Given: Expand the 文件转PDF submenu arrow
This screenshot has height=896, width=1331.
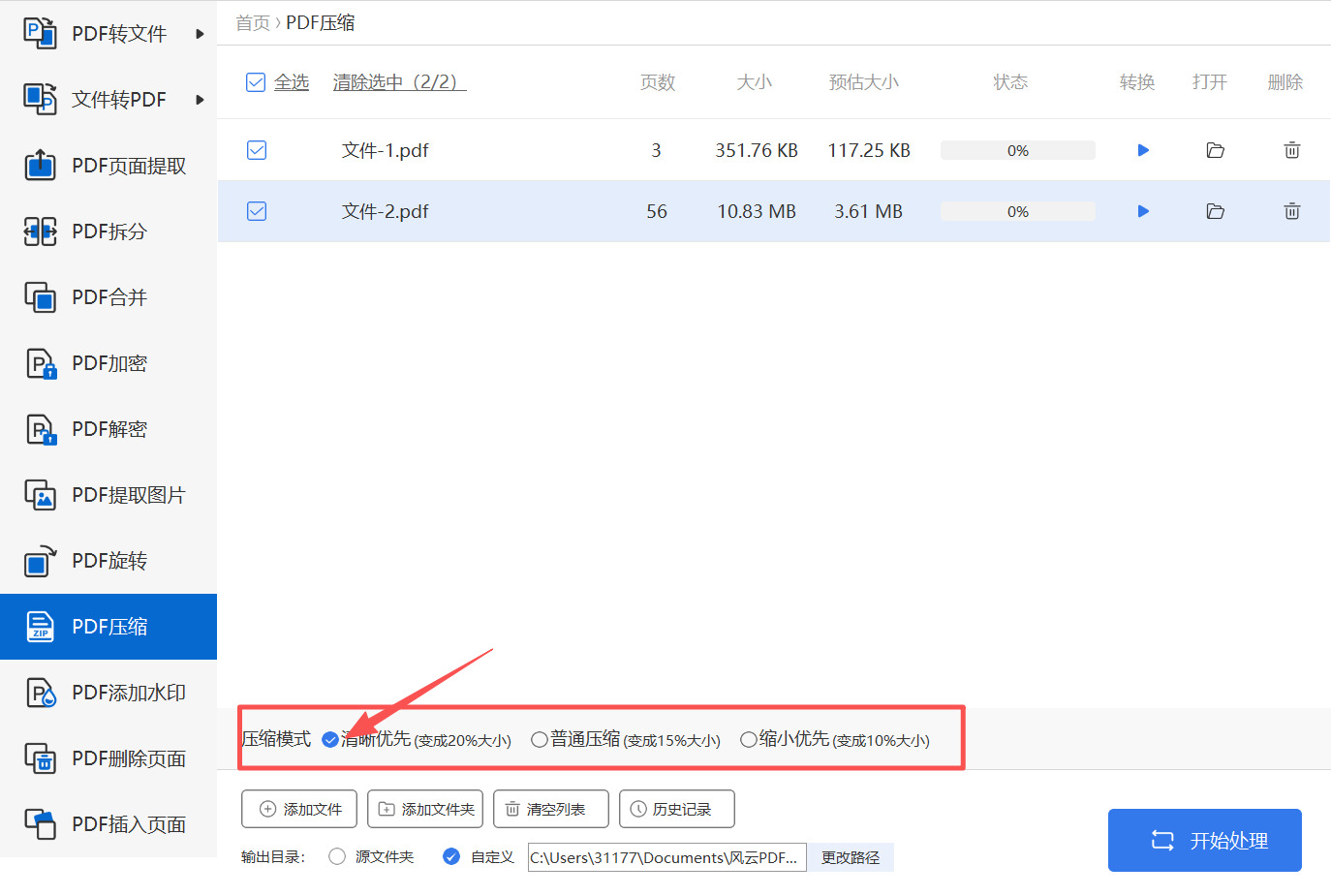Looking at the screenshot, I should (x=201, y=99).
